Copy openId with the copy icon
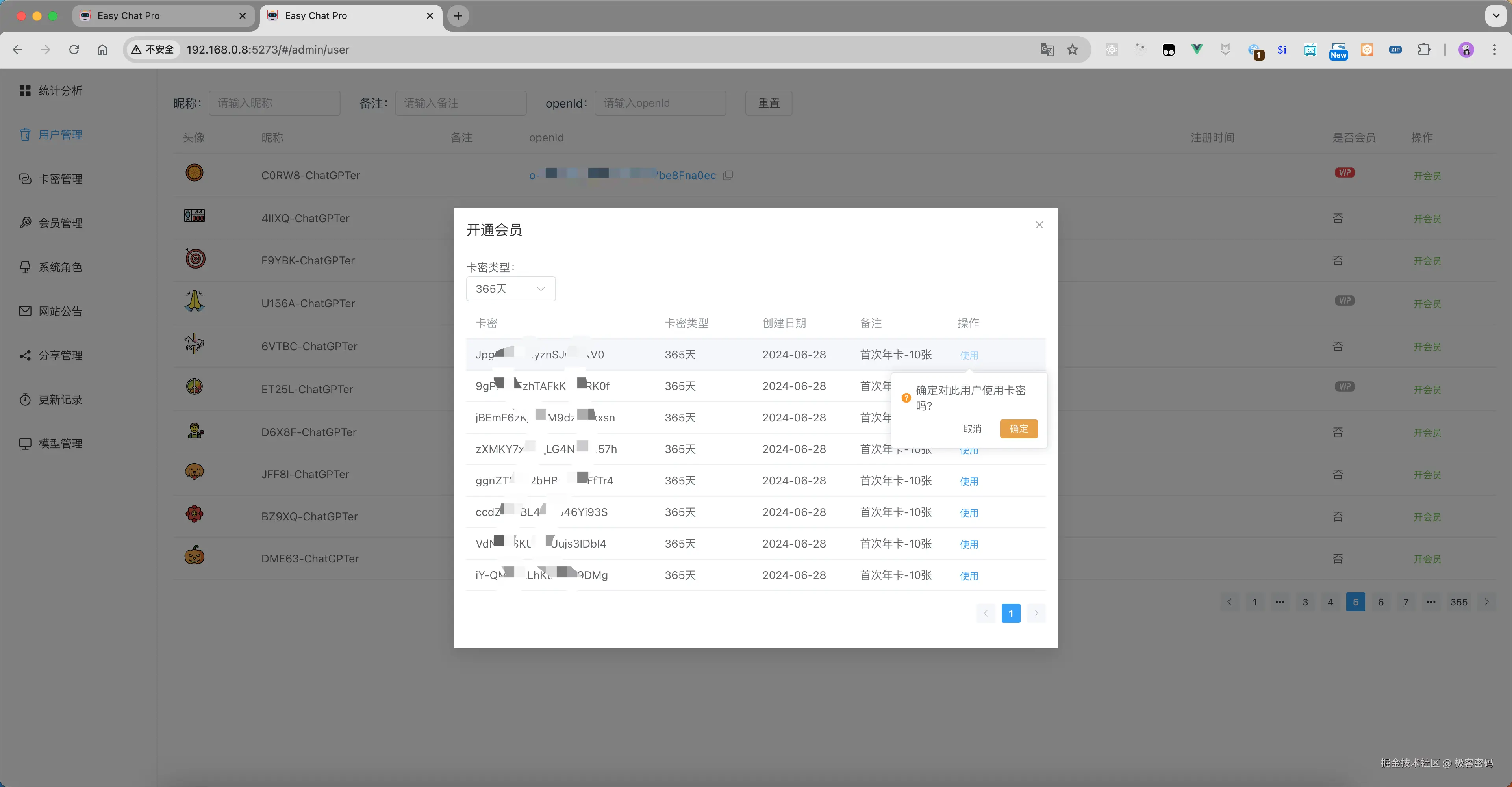 [728, 175]
